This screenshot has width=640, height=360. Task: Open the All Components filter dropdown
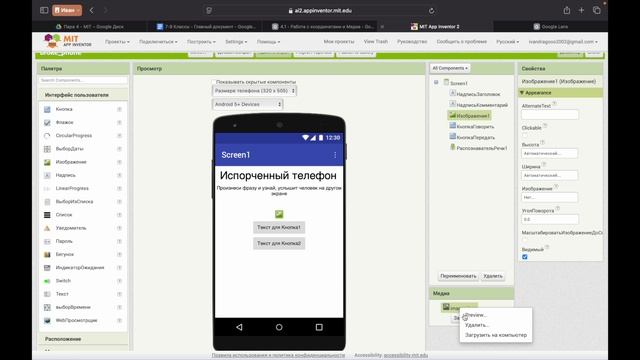coord(450,68)
